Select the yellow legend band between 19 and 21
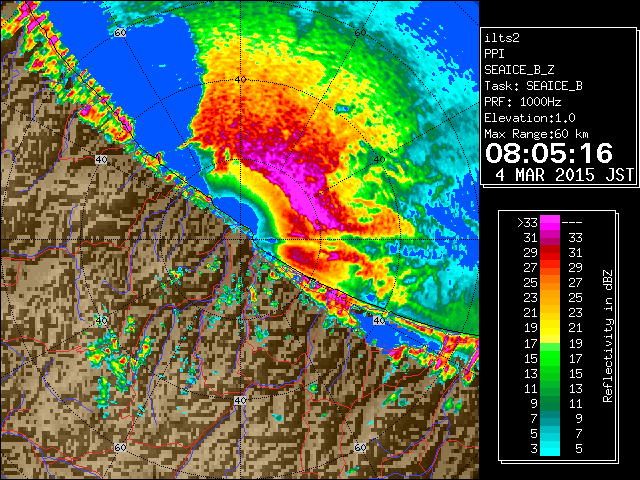 tap(550, 328)
